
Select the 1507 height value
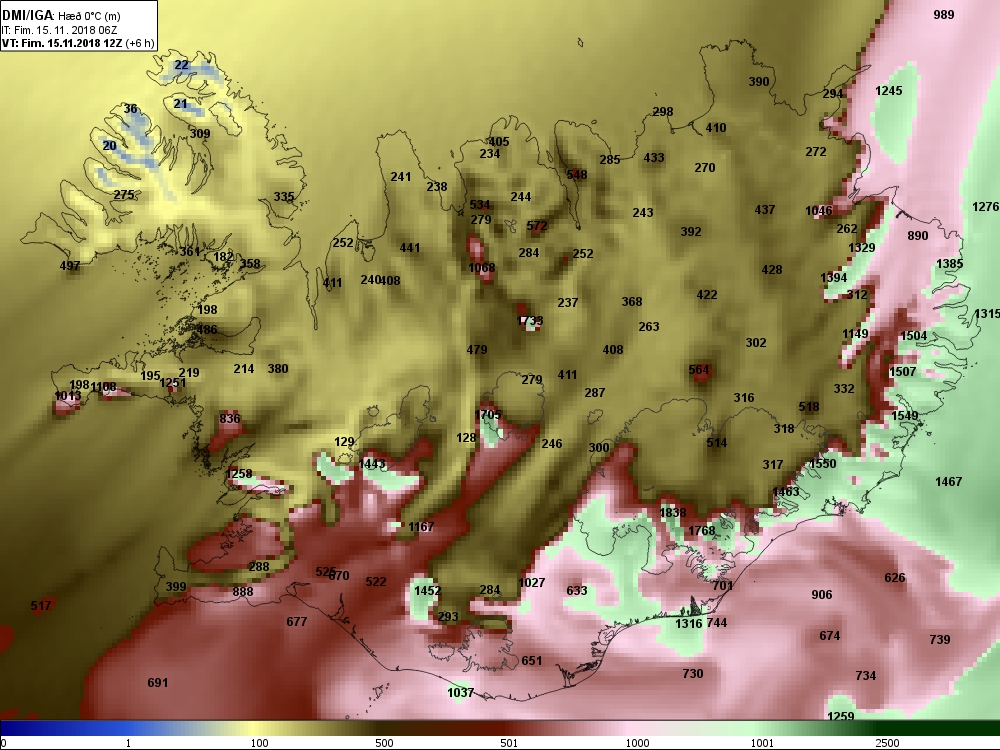pos(902,372)
